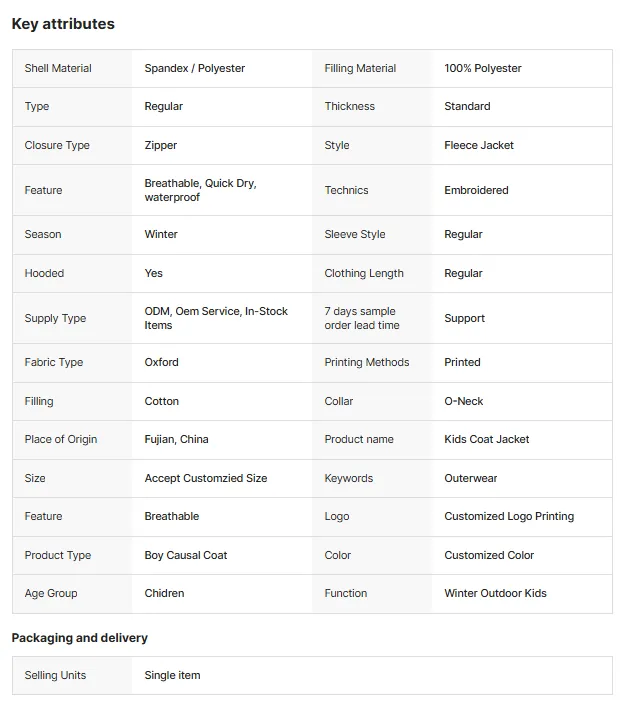The height and width of the screenshot is (710, 635).
Task: Select Fujian, China origin value
Action: pyautogui.click(x=176, y=439)
